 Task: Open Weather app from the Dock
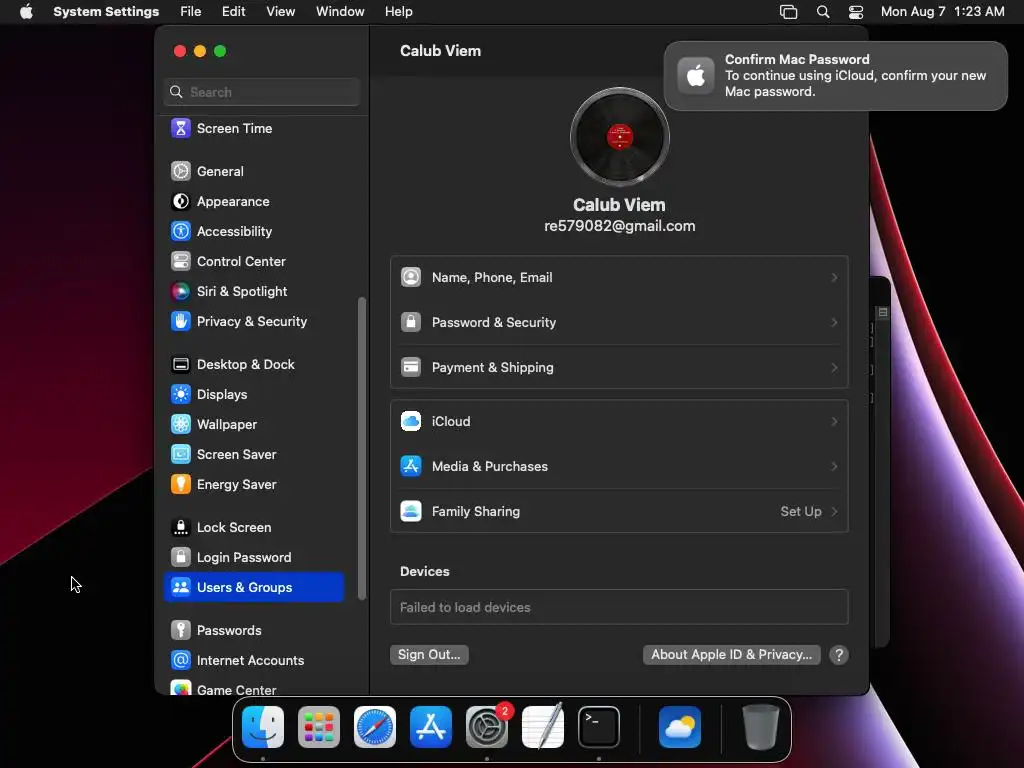click(x=680, y=727)
